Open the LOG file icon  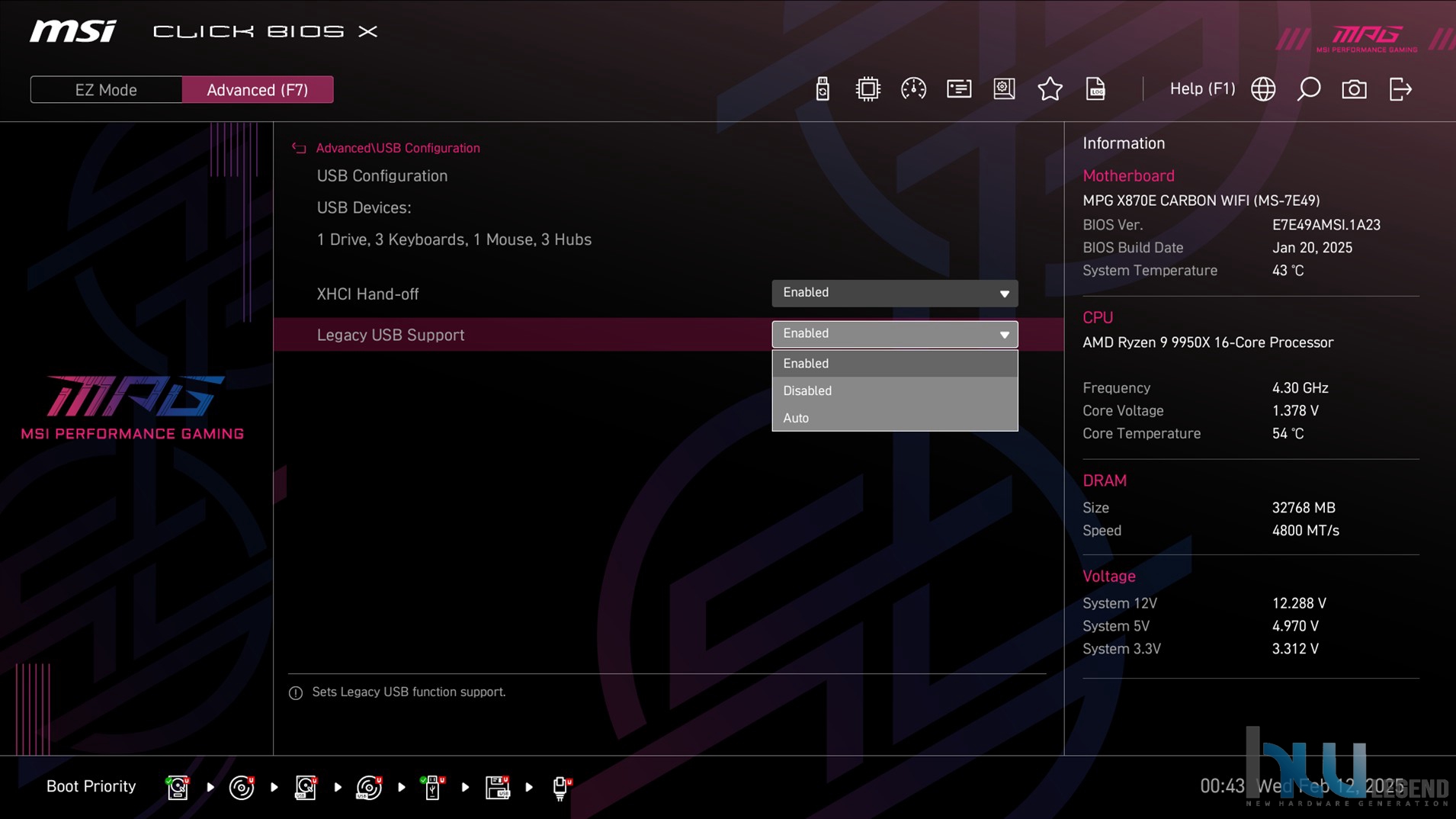coord(1095,89)
